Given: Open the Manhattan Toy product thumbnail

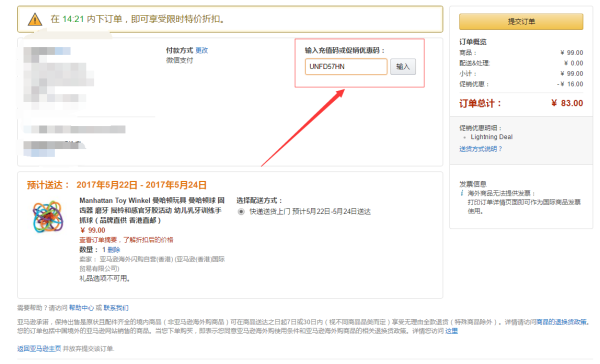Looking at the screenshot, I should 47,217.
